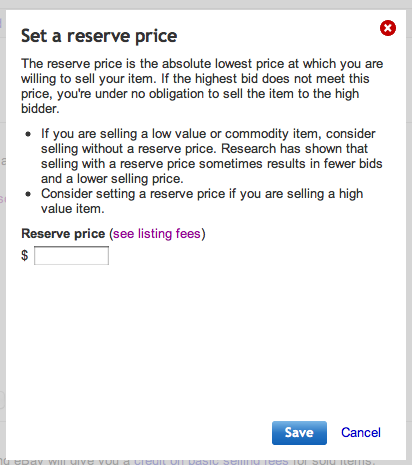
Task: Click the 'Set a reserve price' heading
Action: (x=99, y=36)
